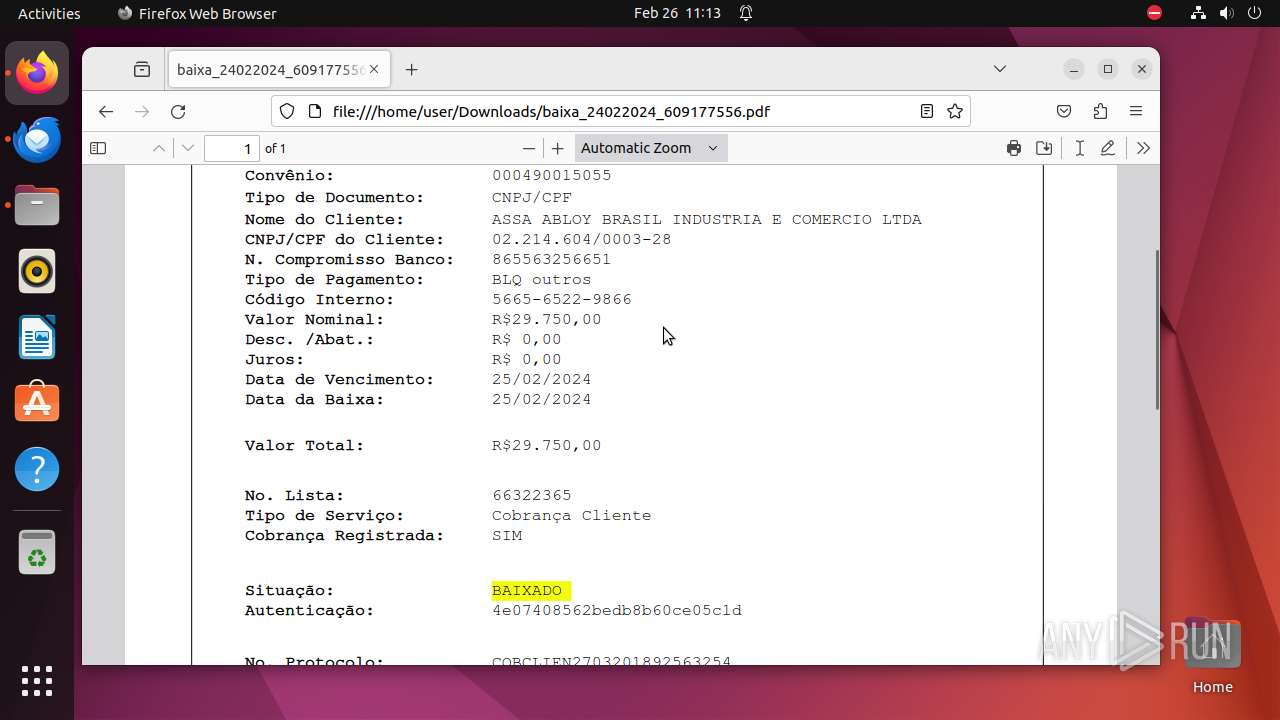Open the Activities overview
Image resolution: width=1280 pixels, height=720 pixels.
[x=49, y=13]
